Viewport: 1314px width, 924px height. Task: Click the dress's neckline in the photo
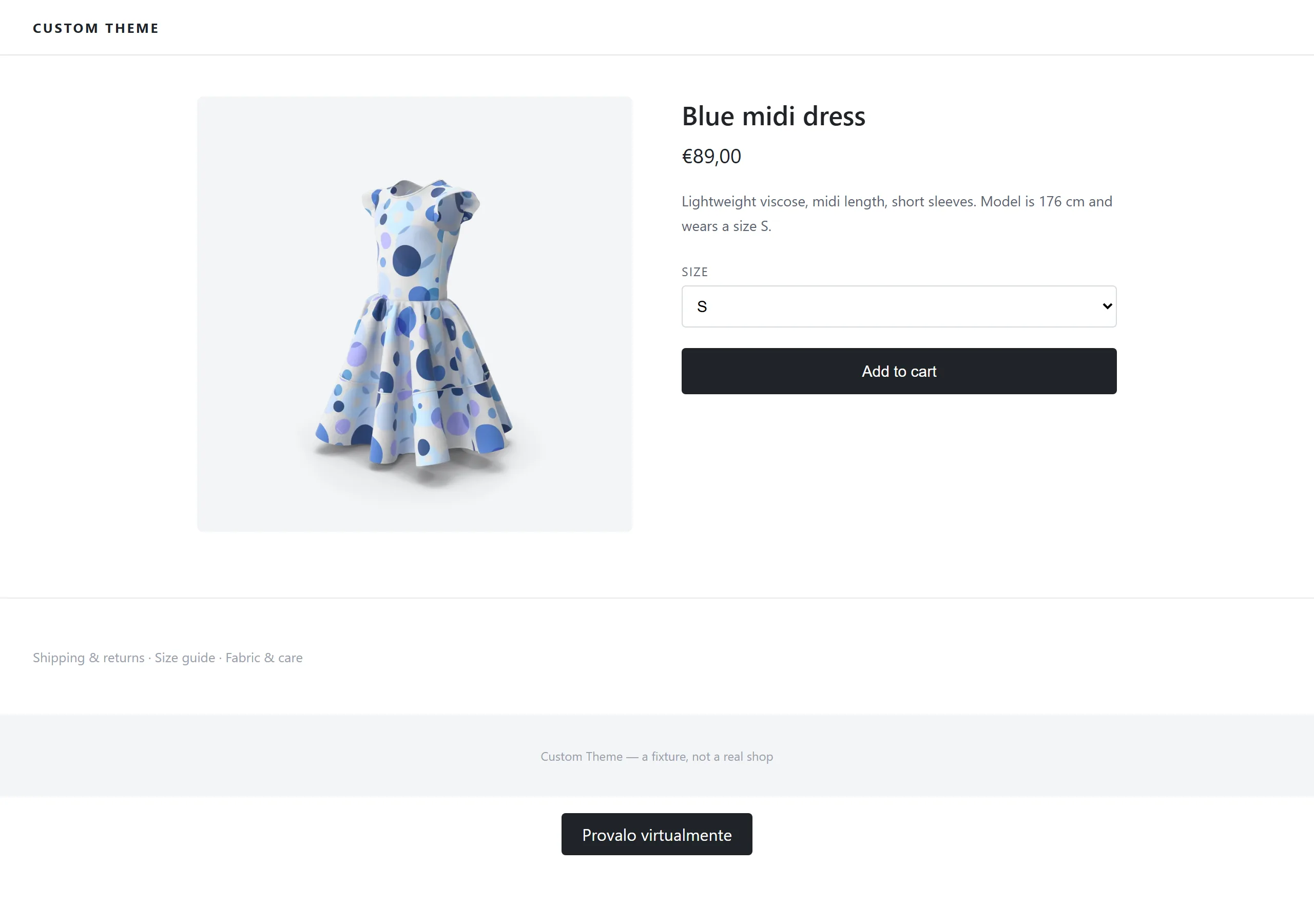pos(408,189)
